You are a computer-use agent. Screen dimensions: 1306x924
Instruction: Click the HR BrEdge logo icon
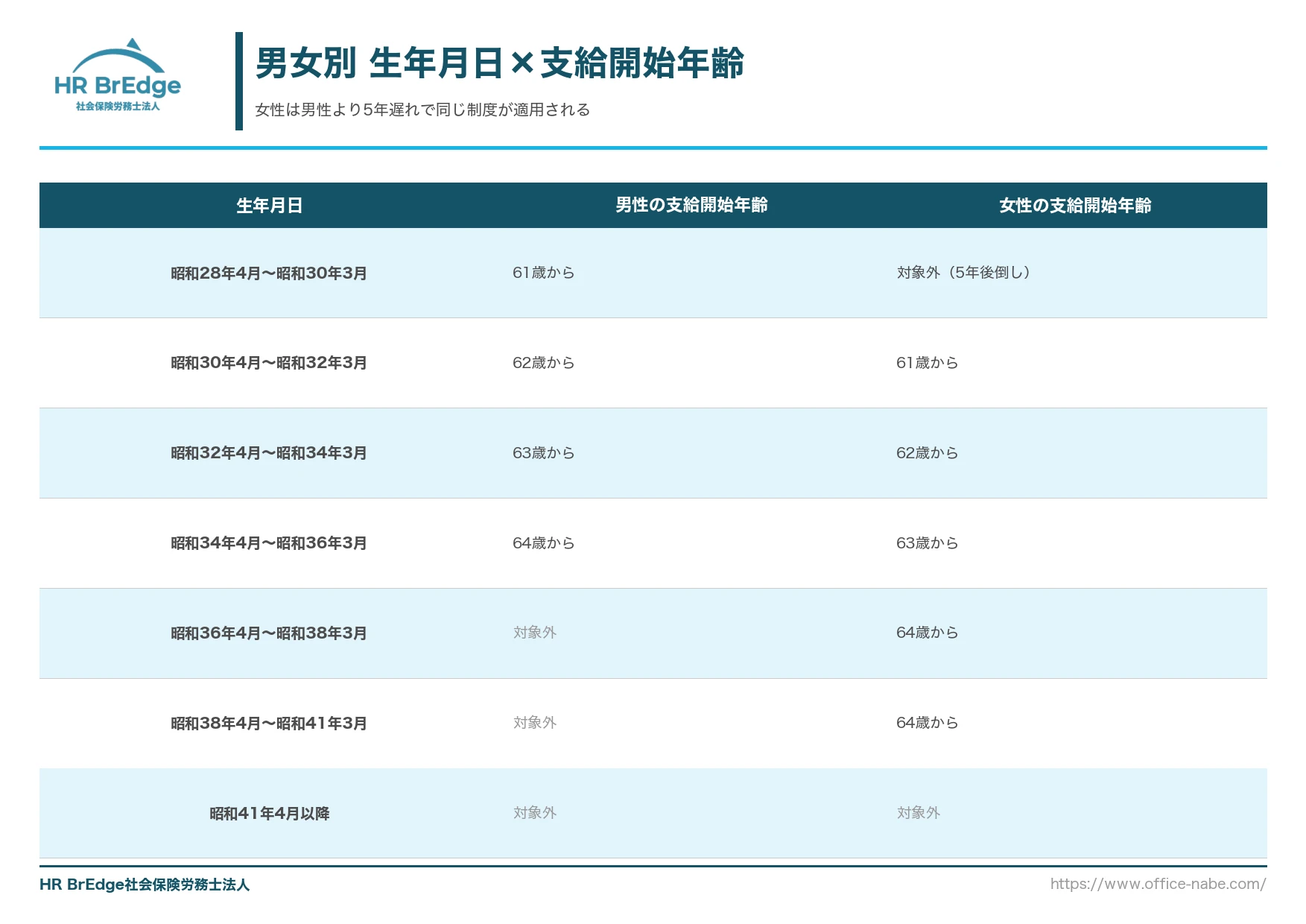118,75
